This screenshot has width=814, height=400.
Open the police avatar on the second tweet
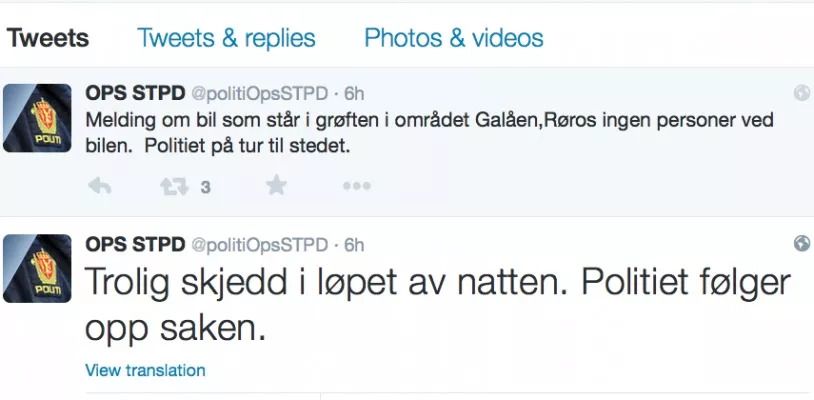pos(38,268)
